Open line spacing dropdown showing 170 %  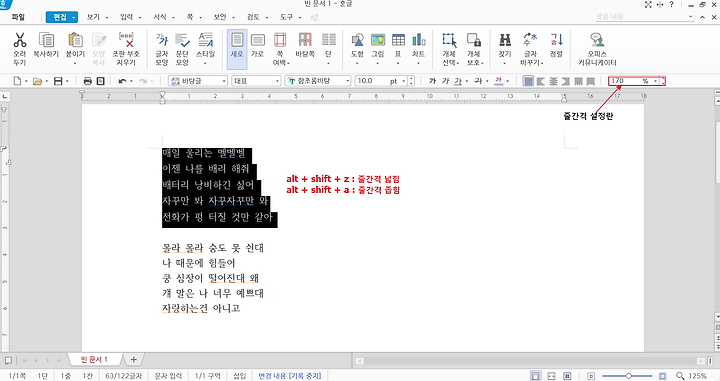(656, 81)
